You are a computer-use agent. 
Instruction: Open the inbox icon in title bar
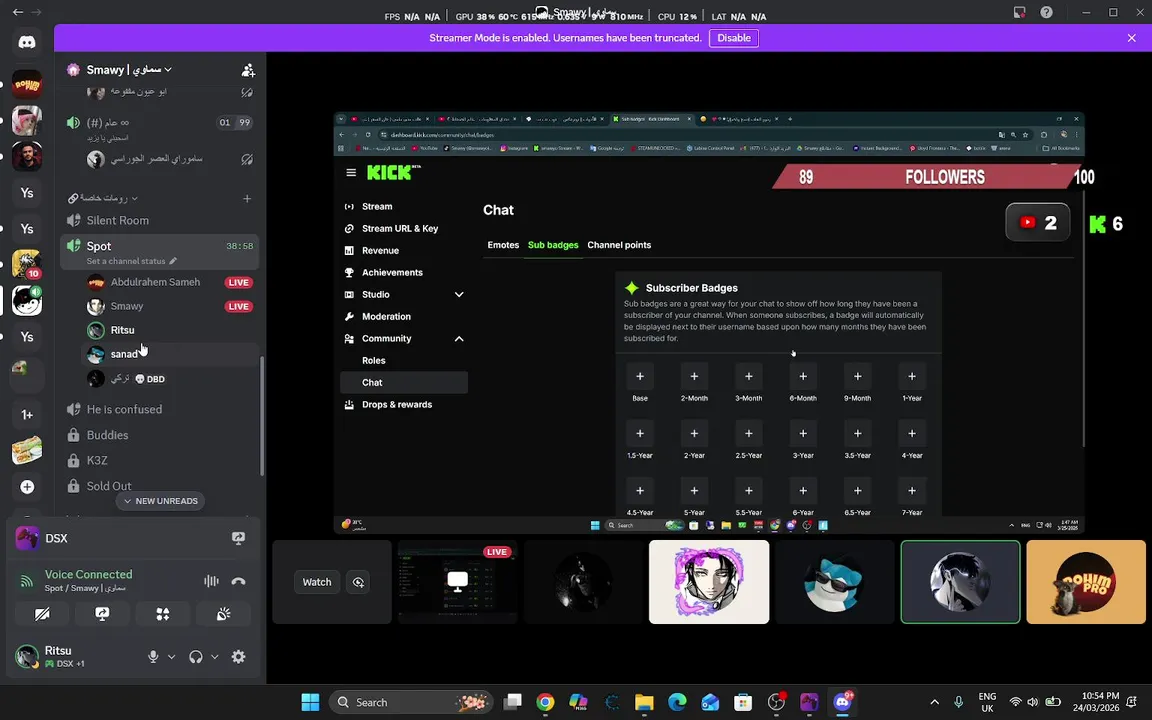coord(1019,12)
